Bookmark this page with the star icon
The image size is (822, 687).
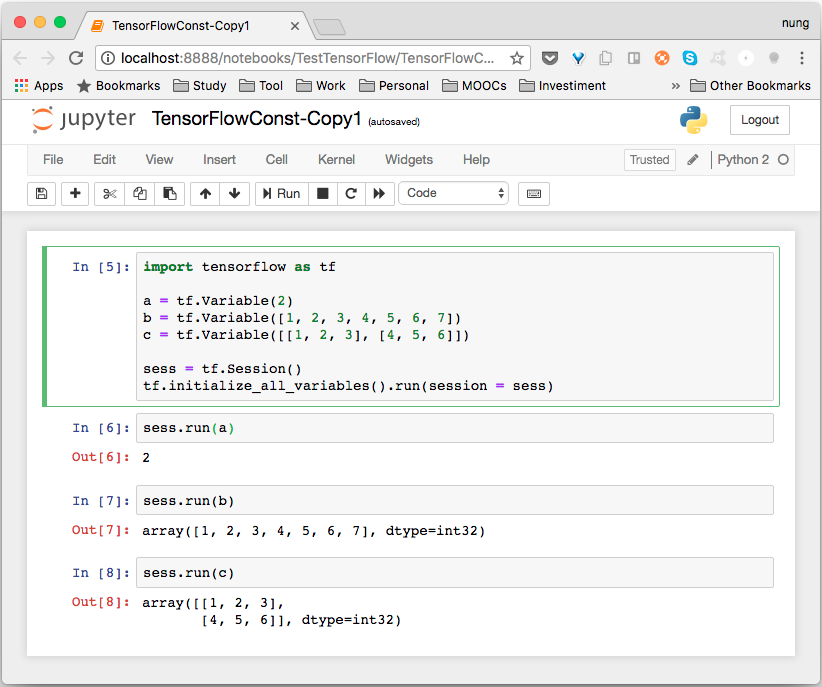(x=517, y=58)
